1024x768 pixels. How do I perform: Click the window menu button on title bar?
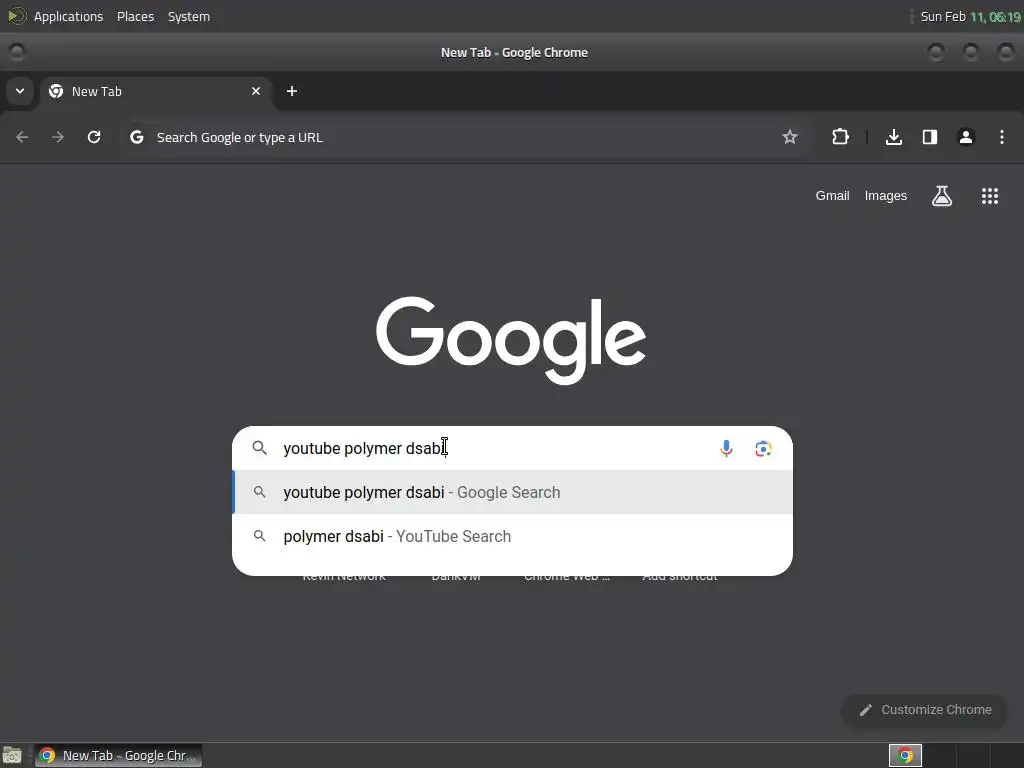pos(16,52)
